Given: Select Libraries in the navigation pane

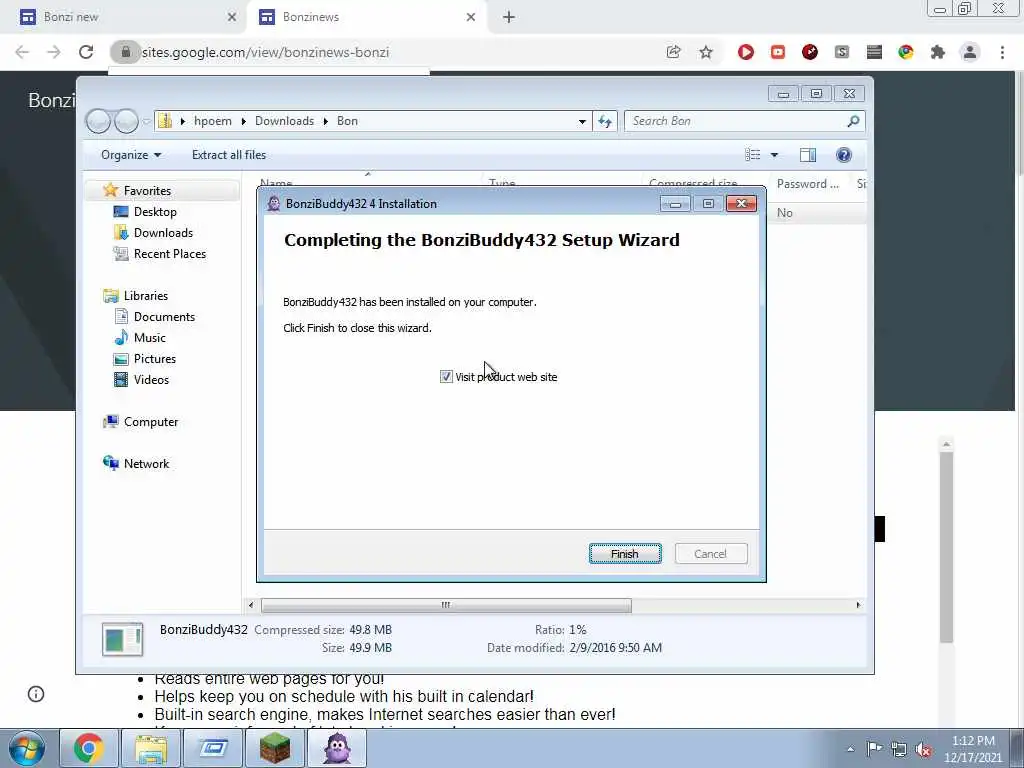Looking at the screenshot, I should pos(146,295).
